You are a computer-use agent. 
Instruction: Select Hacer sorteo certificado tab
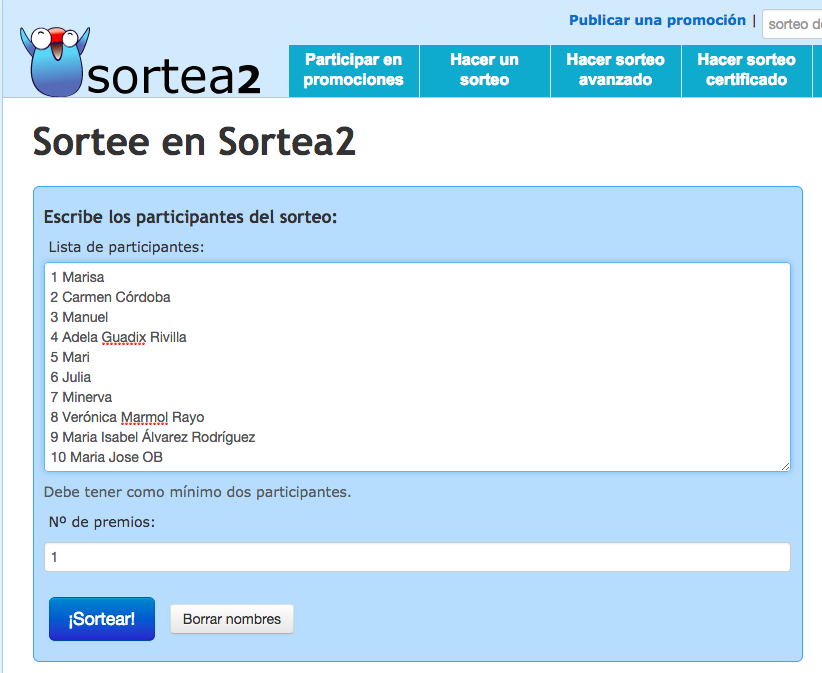point(747,71)
